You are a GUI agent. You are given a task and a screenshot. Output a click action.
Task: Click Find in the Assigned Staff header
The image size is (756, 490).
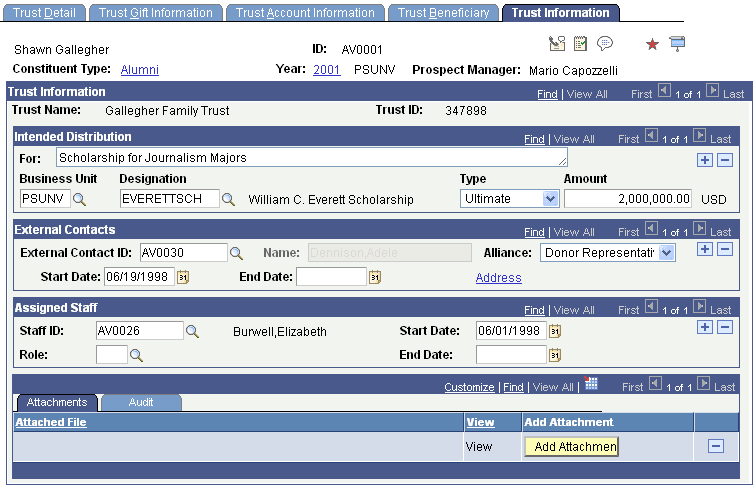[534, 310]
